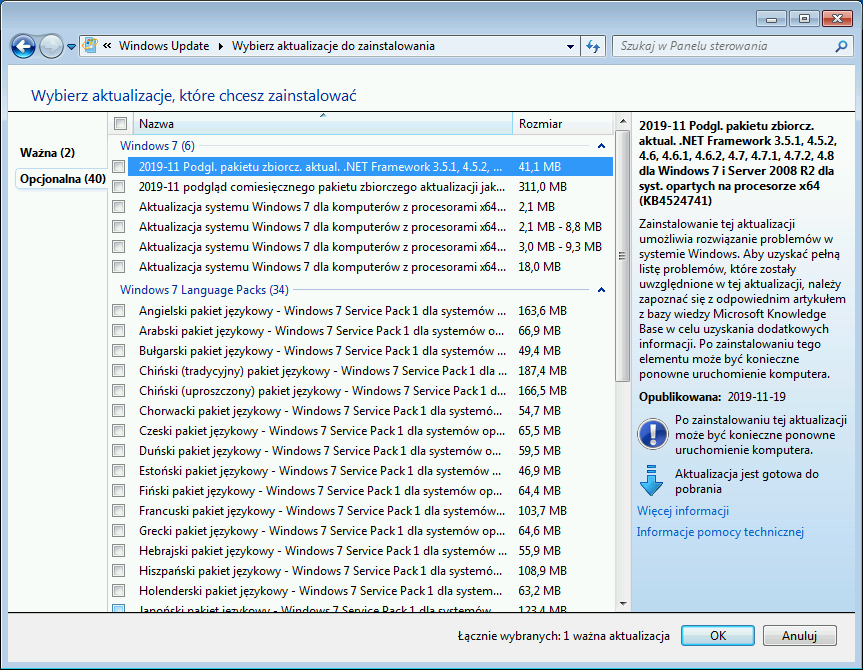Collapse the Windows 7 Language Packs group
The width and height of the screenshot is (863, 670).
602,290
